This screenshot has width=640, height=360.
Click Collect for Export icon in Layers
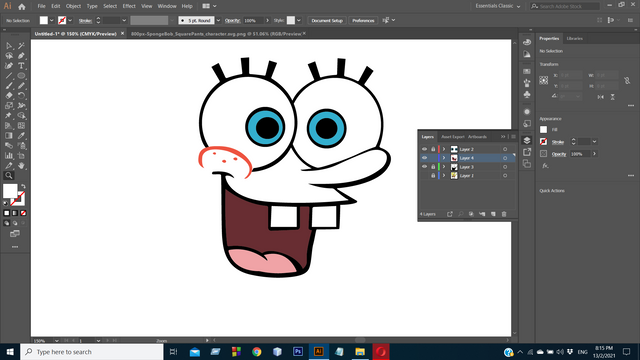point(450,214)
